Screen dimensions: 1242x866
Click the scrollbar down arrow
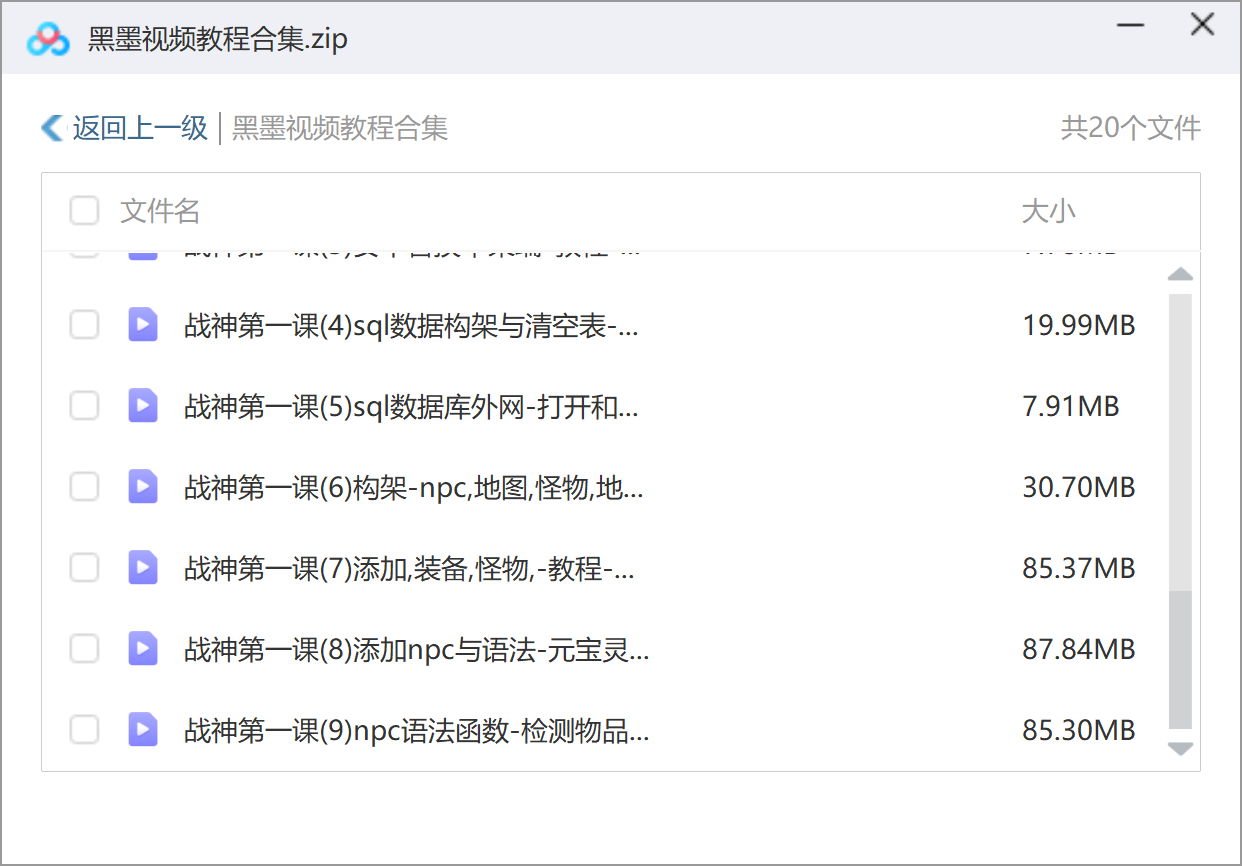(x=1181, y=748)
